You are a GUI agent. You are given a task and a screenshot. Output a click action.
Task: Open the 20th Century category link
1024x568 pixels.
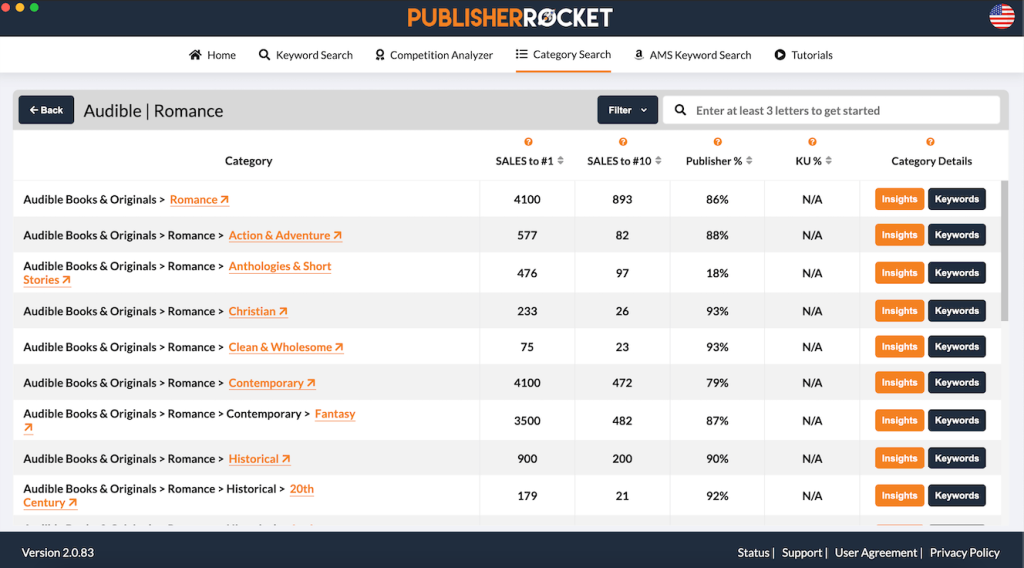point(302,489)
